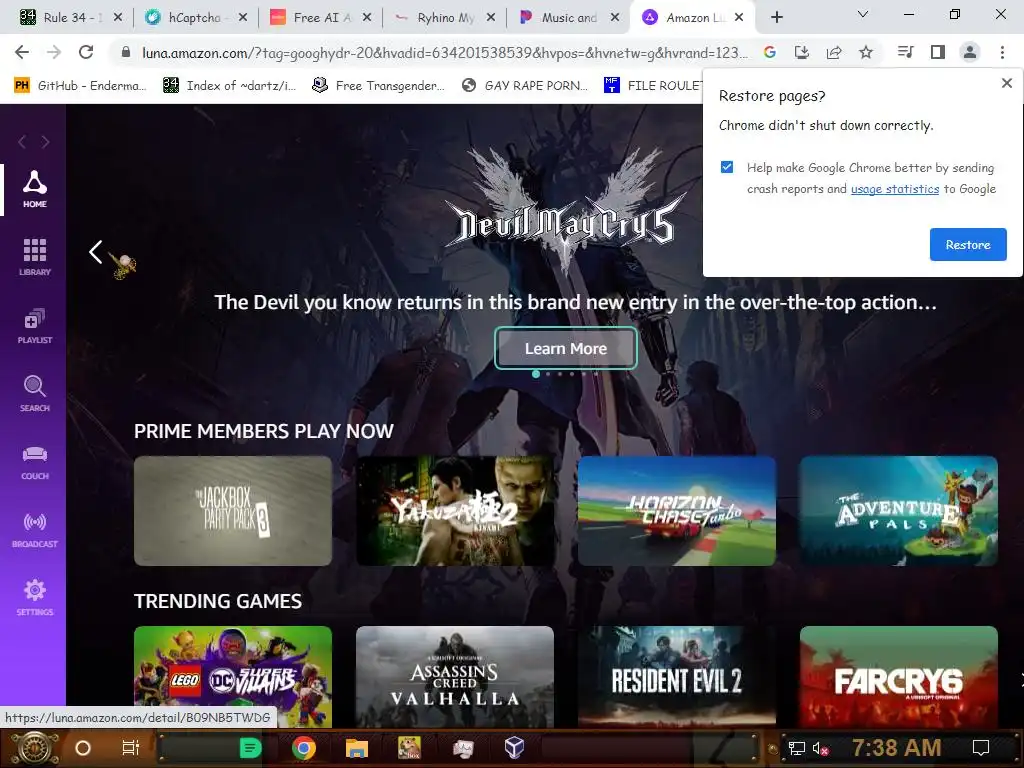Open the Search magnifier in Luna sidebar
1024x768 pixels.
point(35,393)
